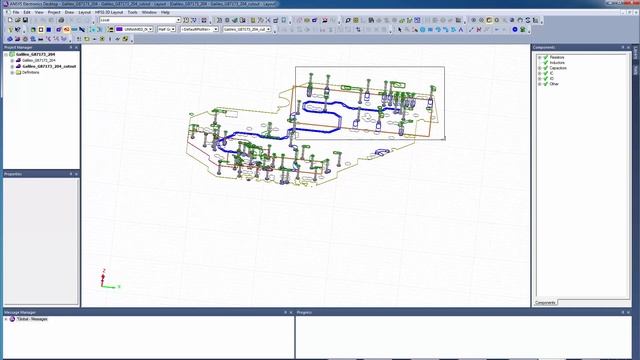This screenshot has height=360, width=640.
Task: Click the yellow outlined square toolbar icon
Action: coord(41,29)
